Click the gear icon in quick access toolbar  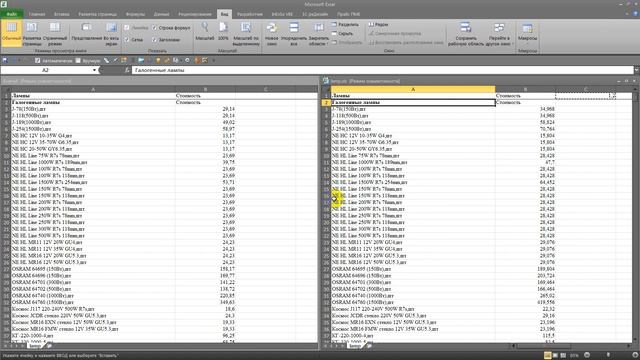[x=187, y=60]
